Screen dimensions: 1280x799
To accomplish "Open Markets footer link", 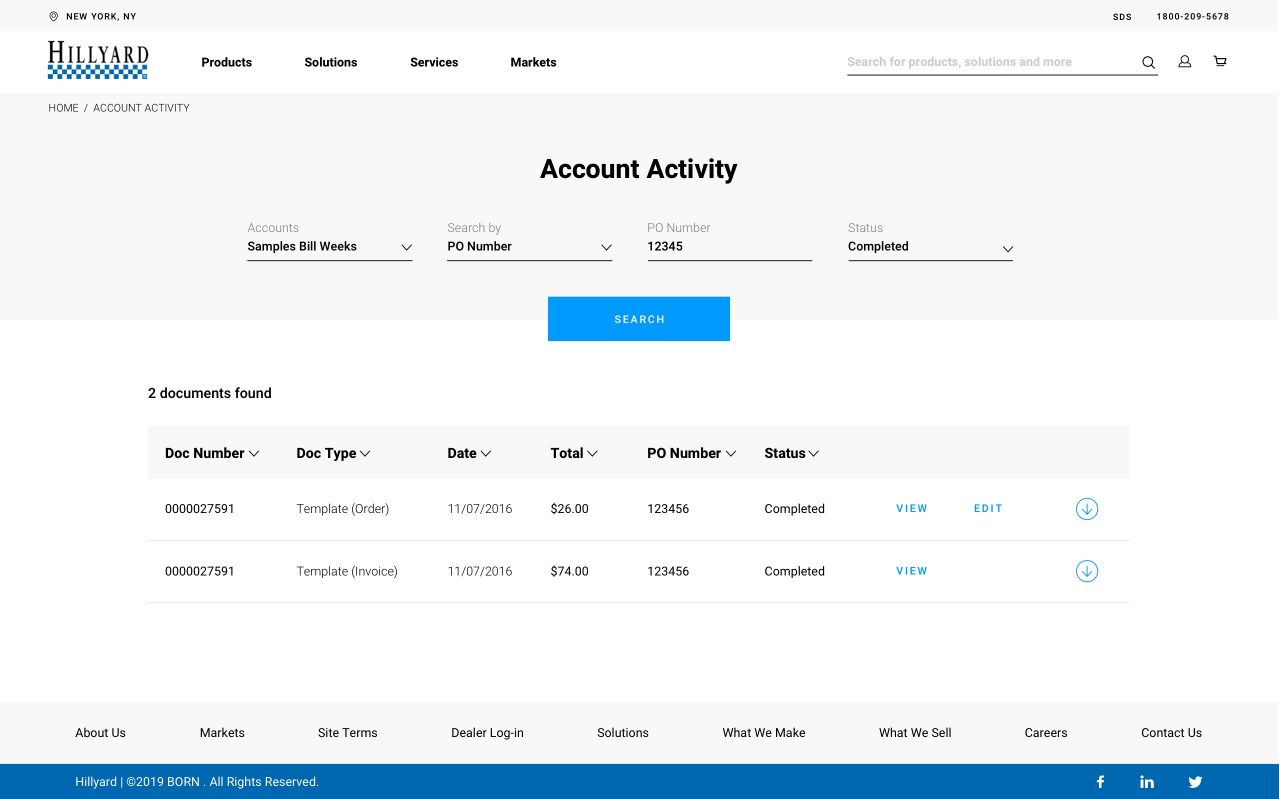I will point(222,733).
